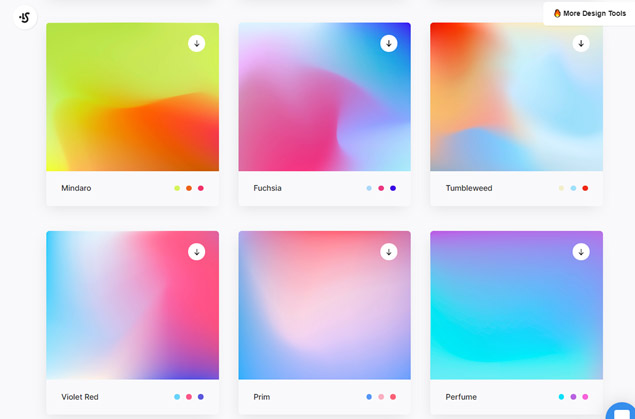Click the Prim name label
The image size is (635, 419).
[x=262, y=397]
